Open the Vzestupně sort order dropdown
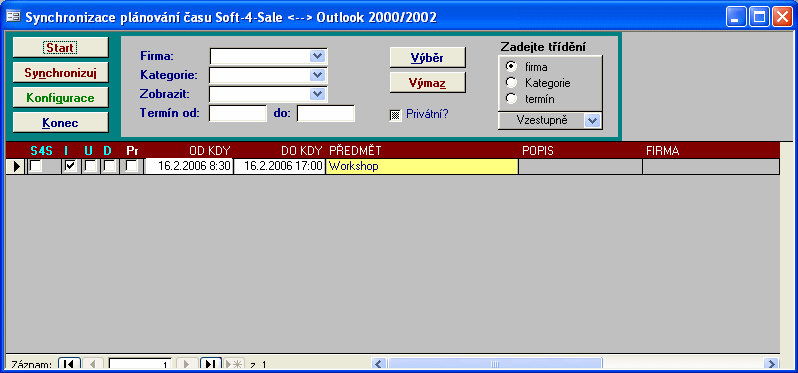This screenshot has width=798, height=373. click(x=592, y=121)
